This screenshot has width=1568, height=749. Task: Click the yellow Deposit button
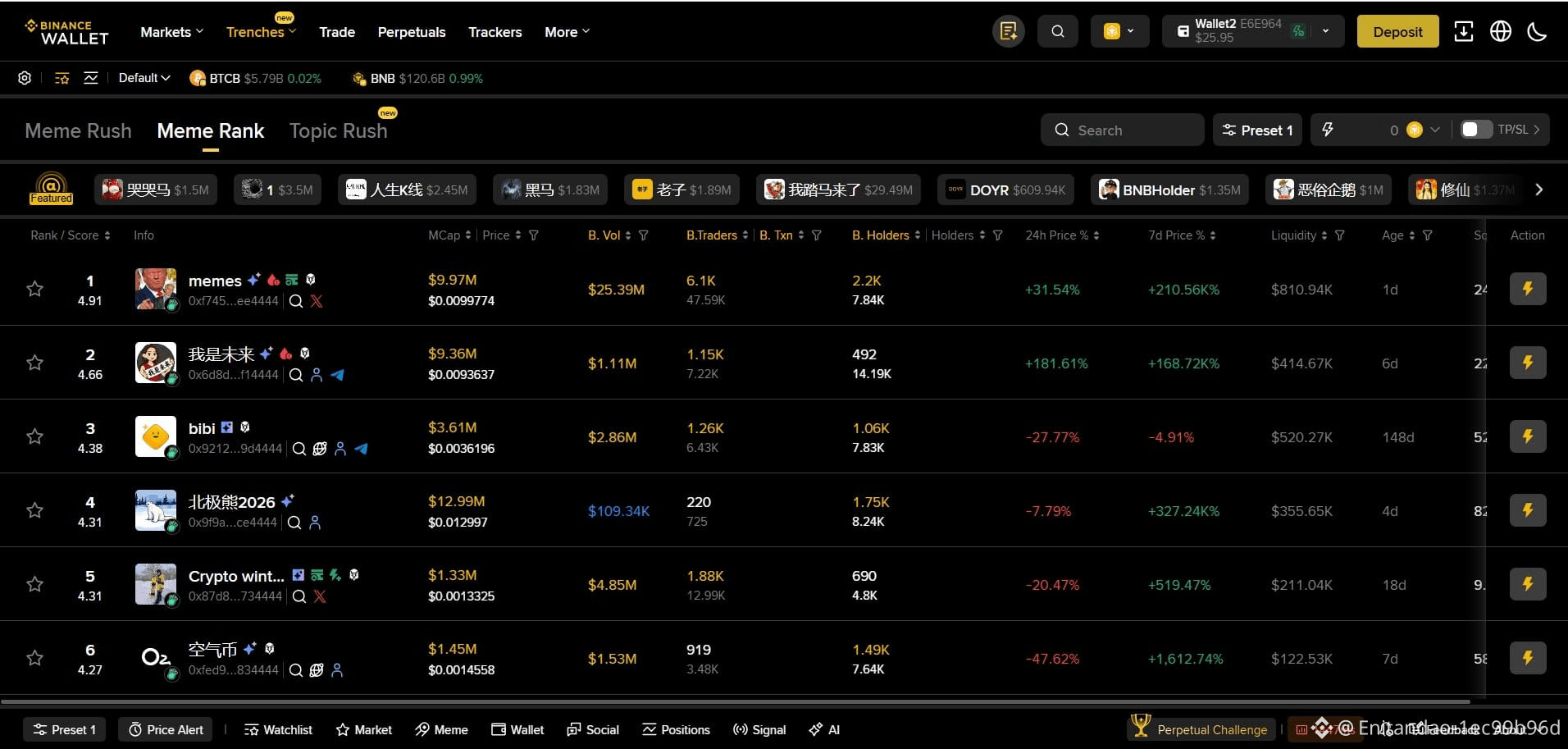pos(1397,31)
